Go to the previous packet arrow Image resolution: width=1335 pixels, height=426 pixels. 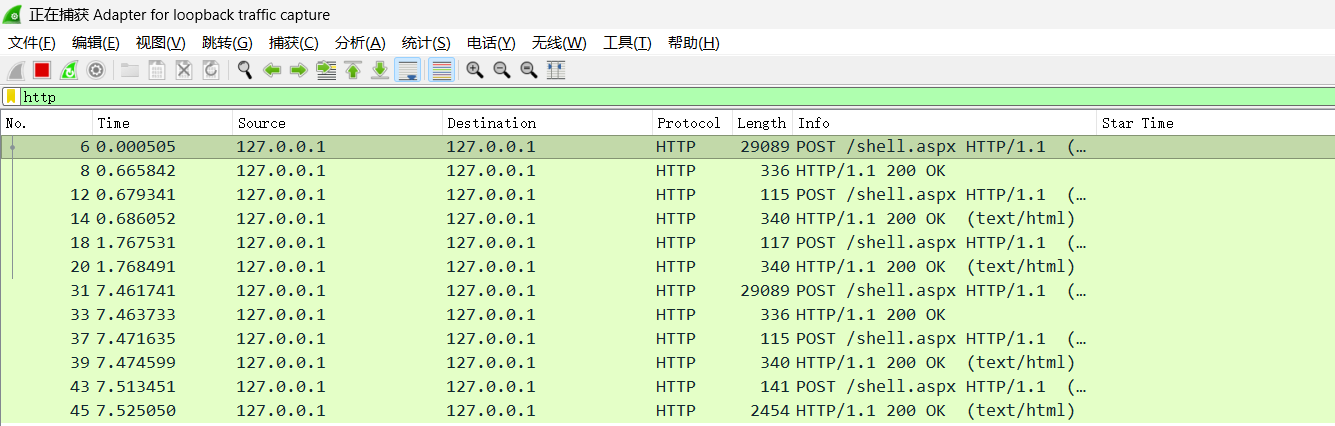tap(271, 70)
